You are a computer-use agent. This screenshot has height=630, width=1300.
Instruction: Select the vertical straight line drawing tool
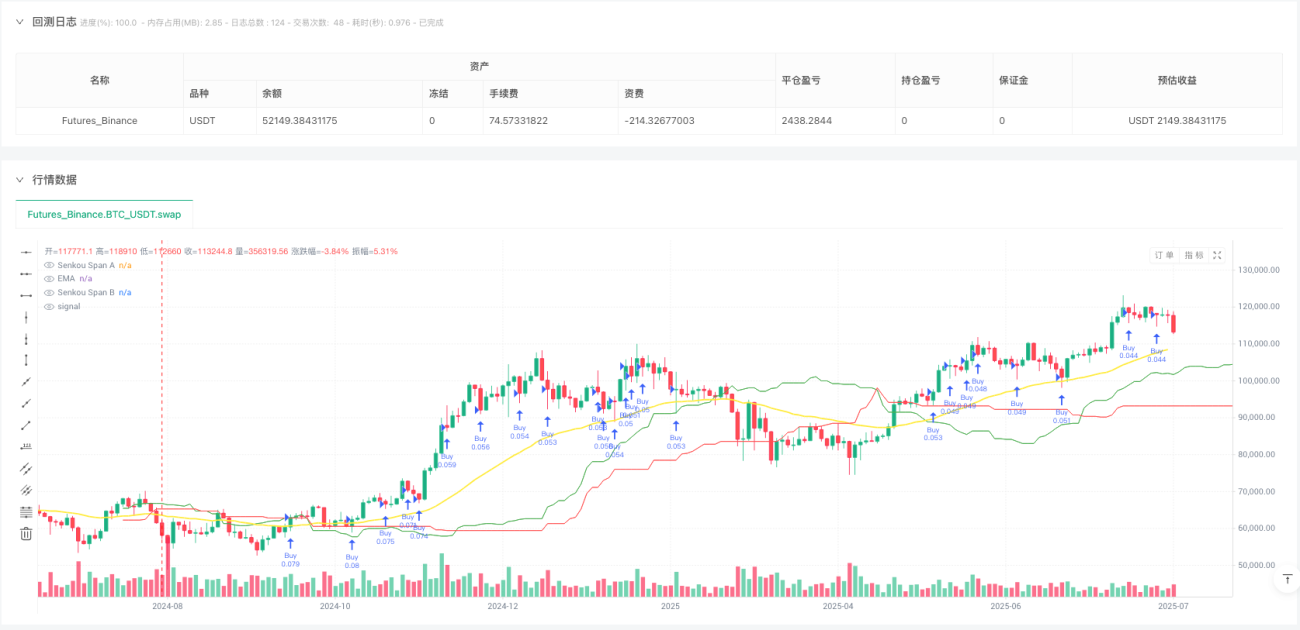[x=26, y=316]
